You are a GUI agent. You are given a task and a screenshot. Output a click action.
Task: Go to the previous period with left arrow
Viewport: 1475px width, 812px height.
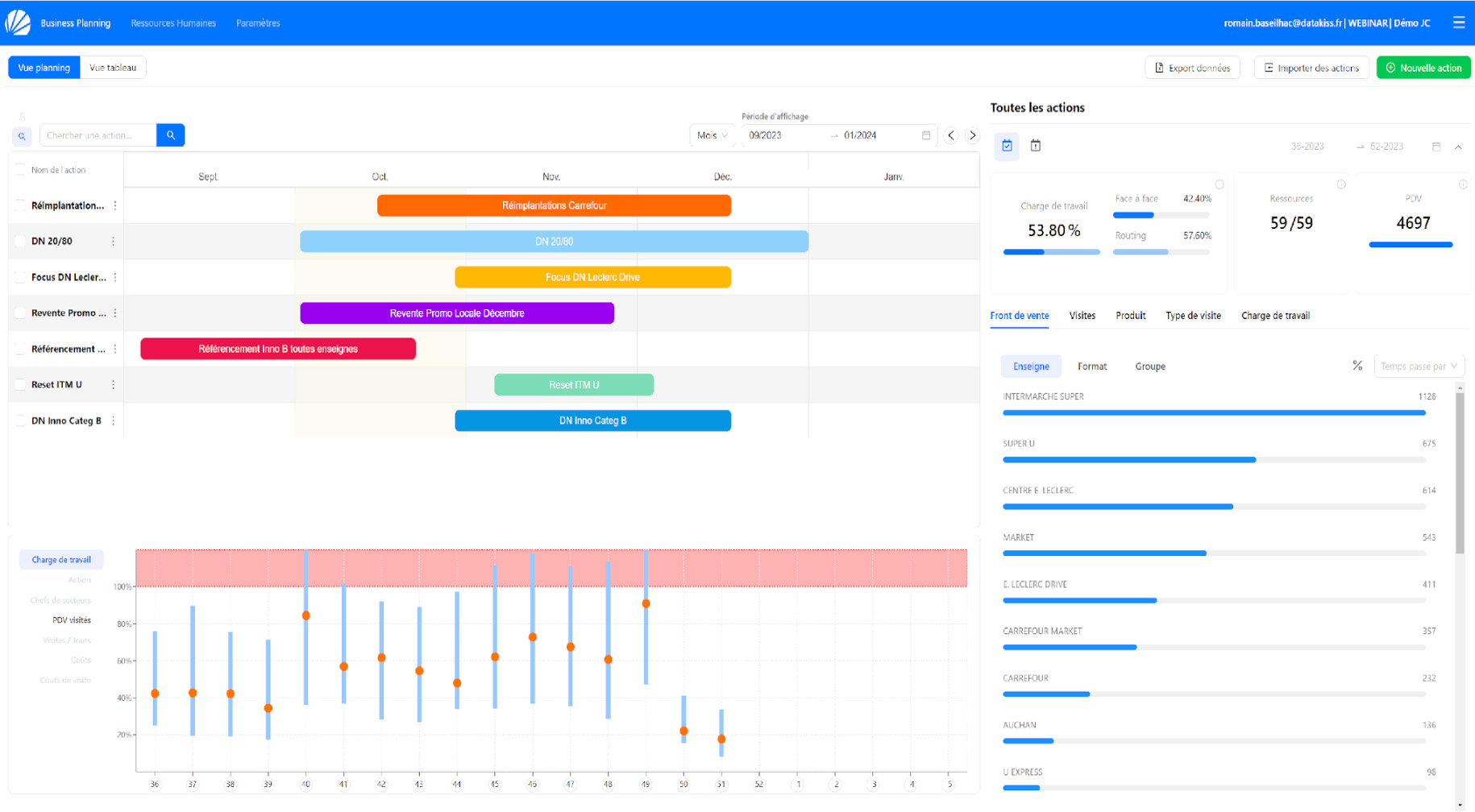[951, 135]
